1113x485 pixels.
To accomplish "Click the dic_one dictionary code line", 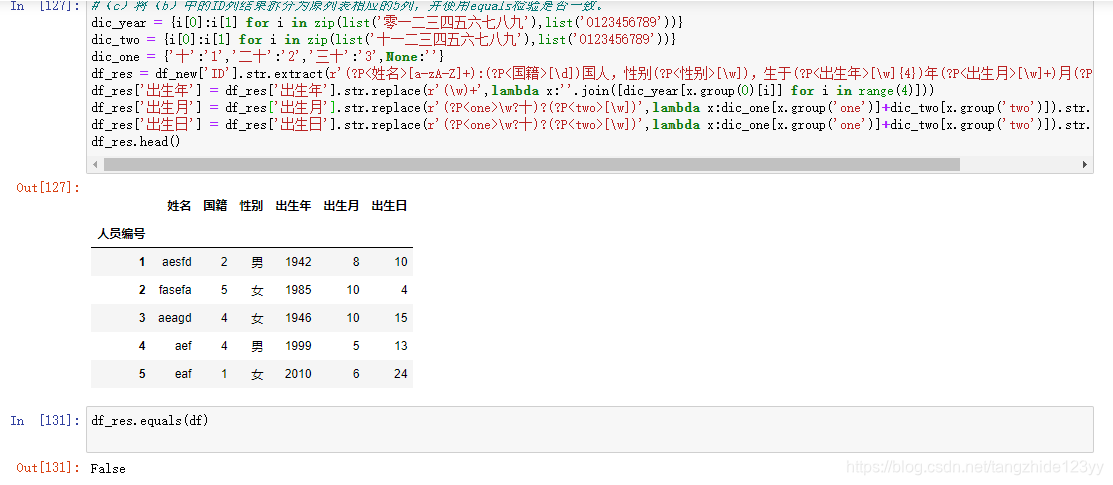I will point(268,57).
